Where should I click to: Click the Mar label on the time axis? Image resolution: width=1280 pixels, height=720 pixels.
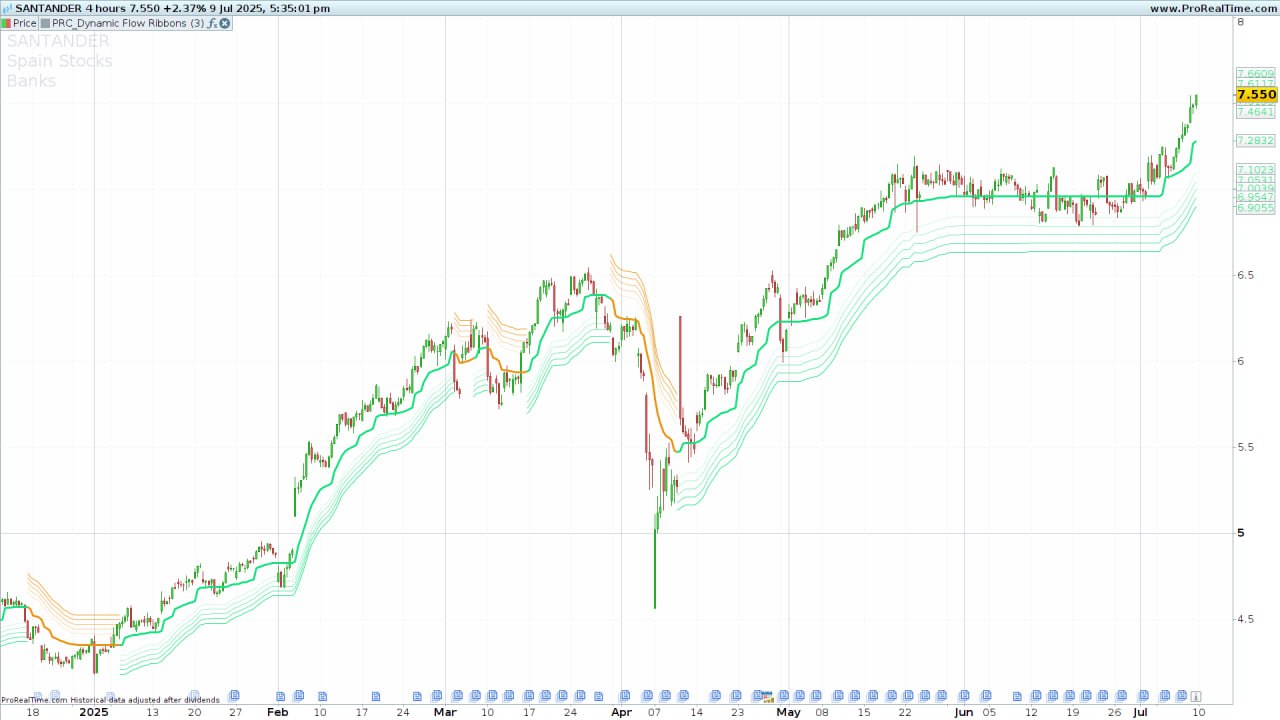(445, 712)
